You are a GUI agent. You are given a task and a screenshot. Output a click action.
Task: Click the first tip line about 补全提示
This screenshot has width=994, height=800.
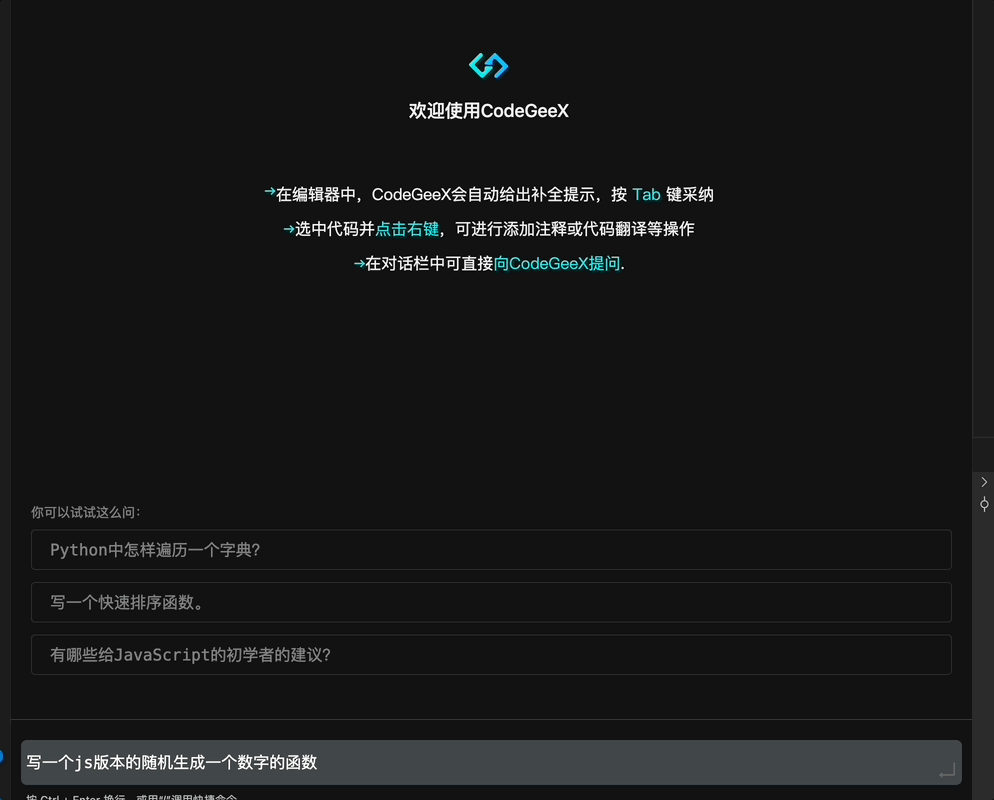point(489,195)
